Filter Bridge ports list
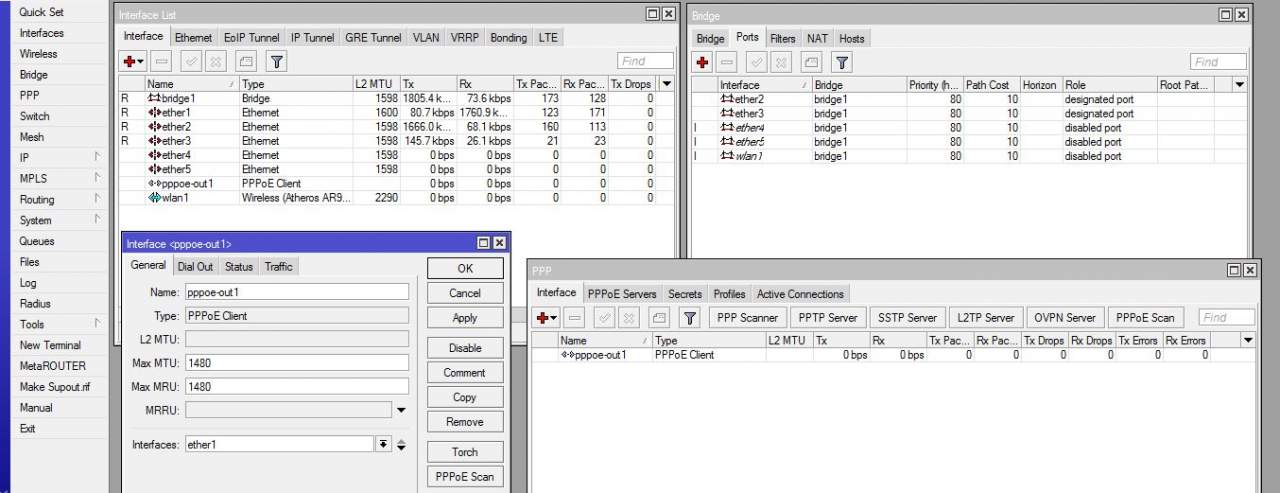 (x=842, y=62)
